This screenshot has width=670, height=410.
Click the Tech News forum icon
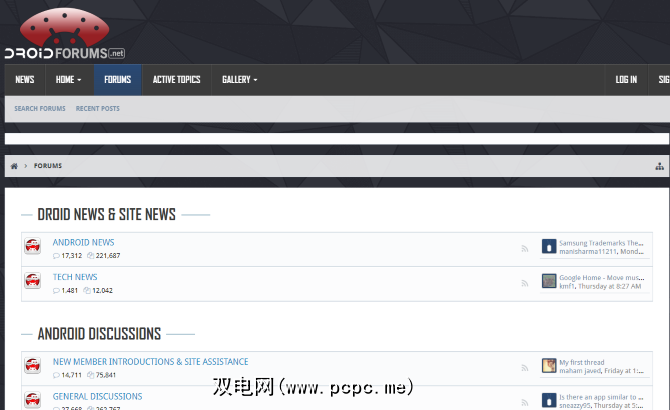(32, 281)
